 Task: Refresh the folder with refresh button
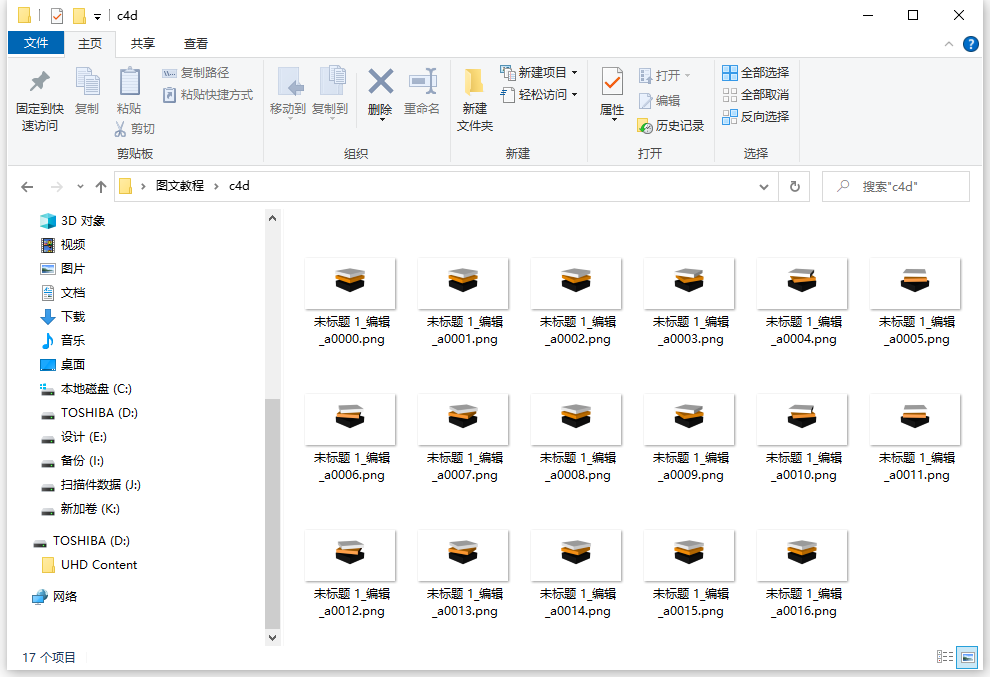[794, 186]
